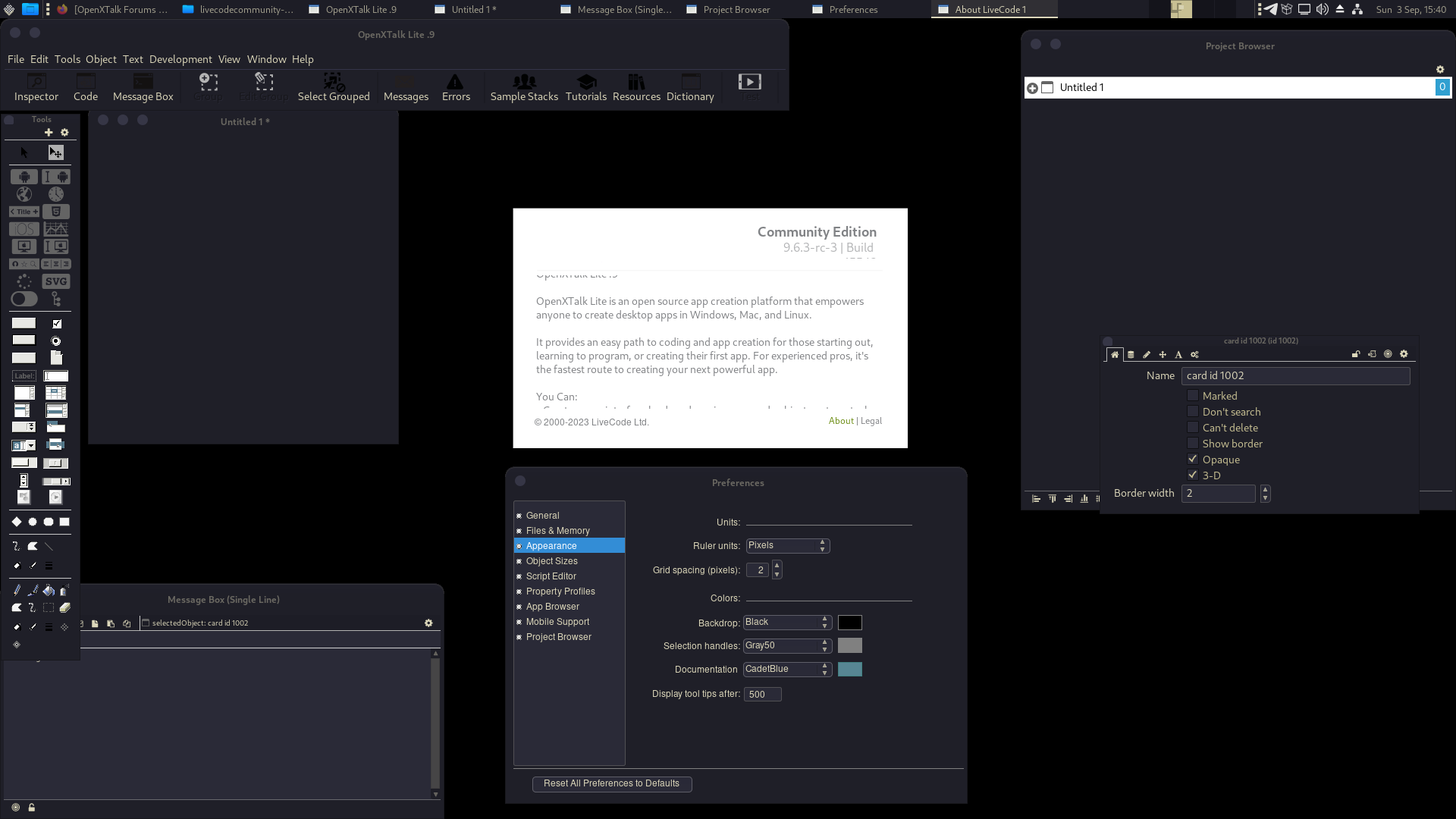Select the spray can paint tool
The image size is (1456, 819).
[64, 590]
